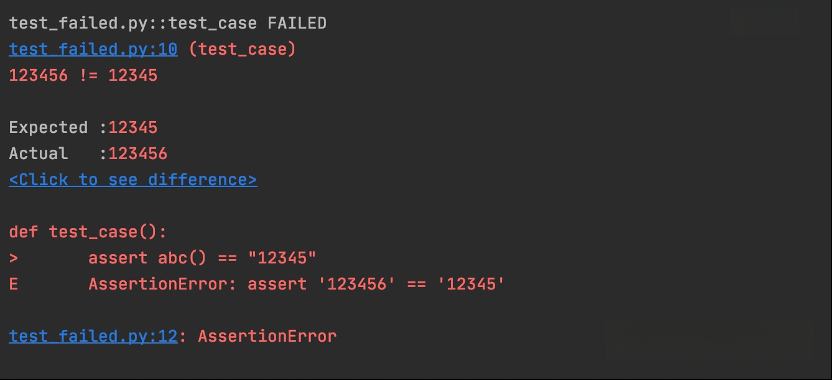Click AssertionError text after test_failed.py:12
Image resolution: width=832 pixels, height=380 pixels.
point(267,336)
